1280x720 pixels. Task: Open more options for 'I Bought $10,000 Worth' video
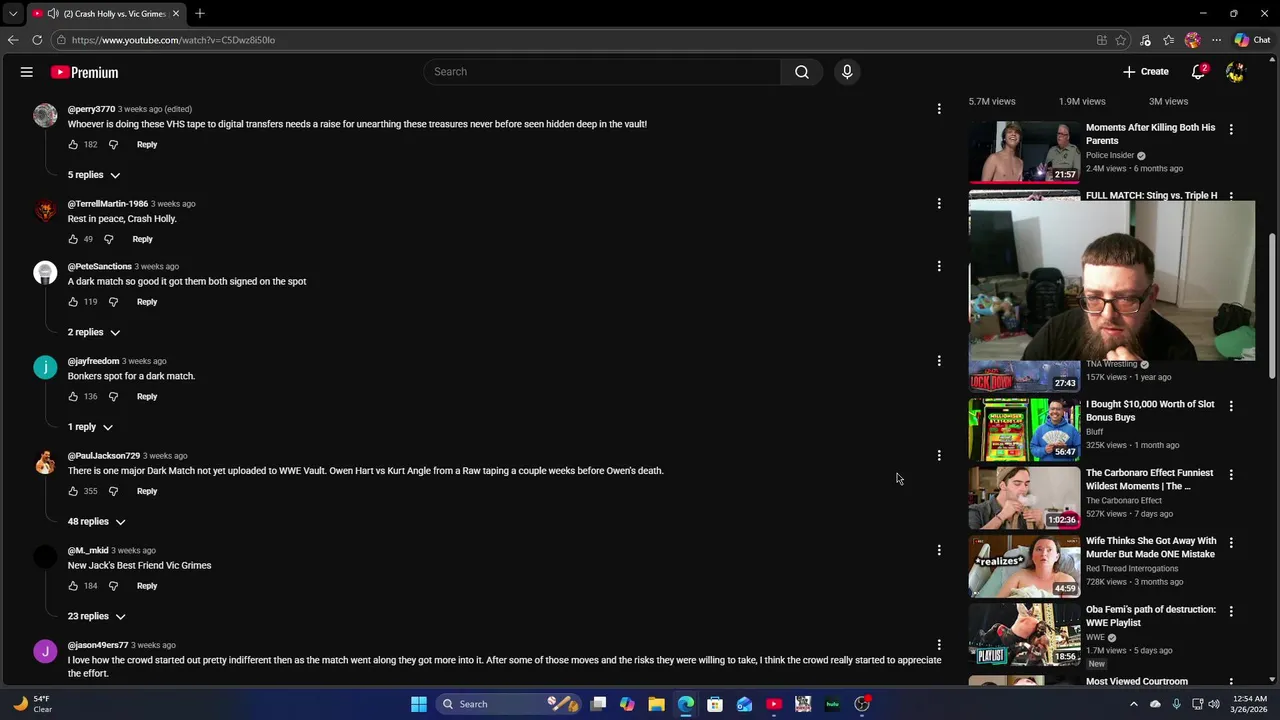click(1231, 406)
